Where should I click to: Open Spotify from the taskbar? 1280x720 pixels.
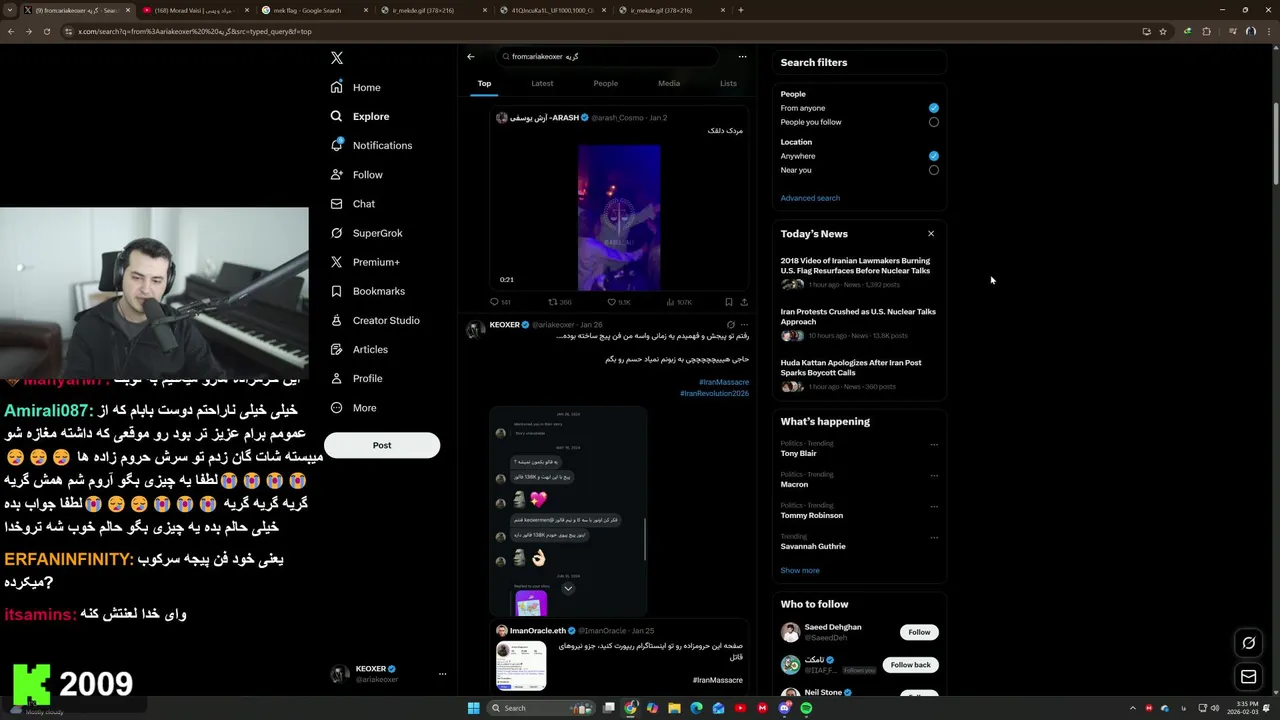pos(806,708)
